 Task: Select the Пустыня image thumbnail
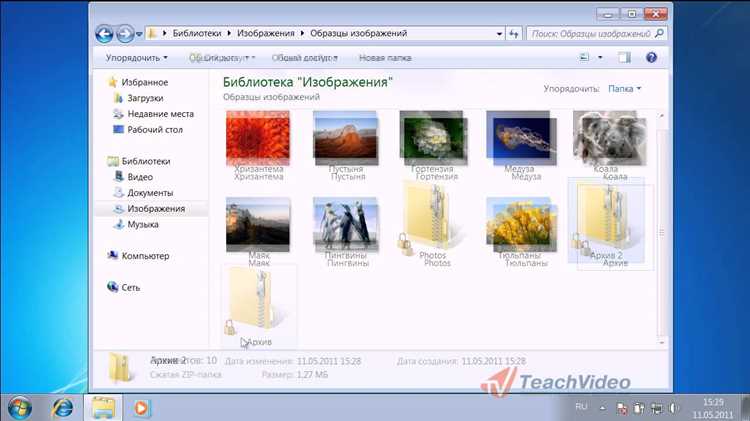pos(345,139)
